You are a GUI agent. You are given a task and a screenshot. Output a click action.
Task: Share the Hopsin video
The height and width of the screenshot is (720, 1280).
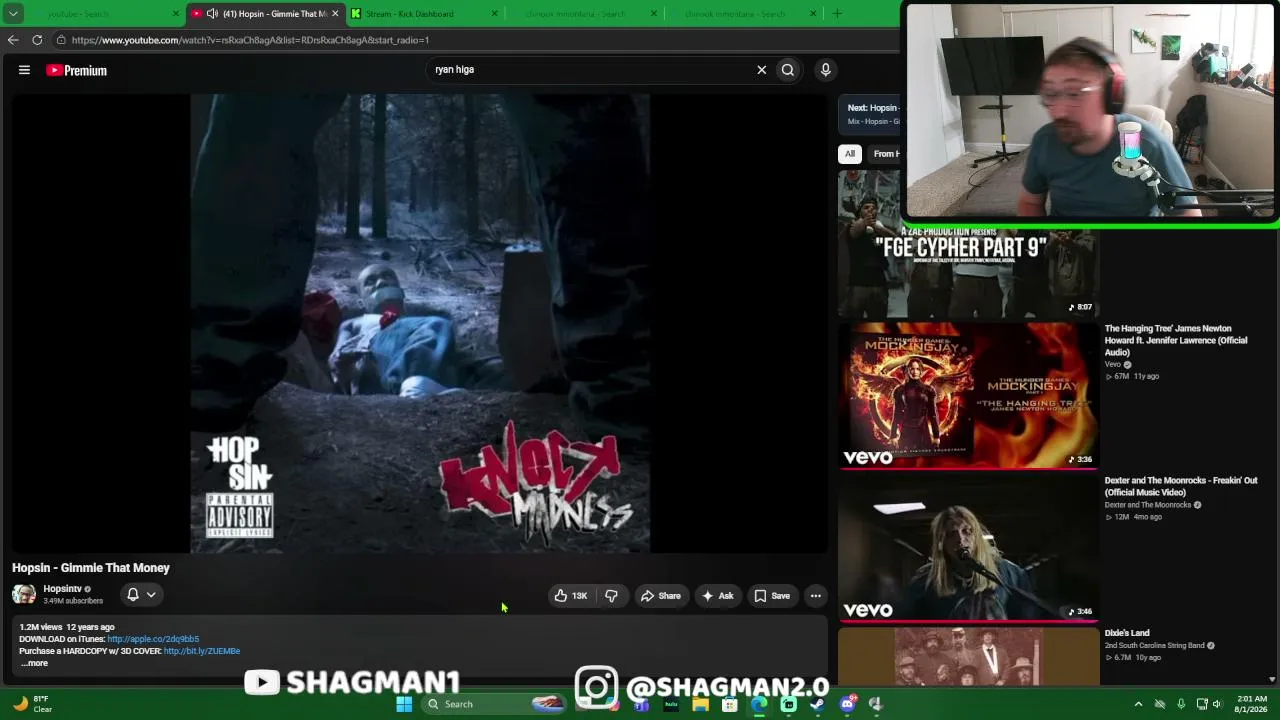pos(661,596)
